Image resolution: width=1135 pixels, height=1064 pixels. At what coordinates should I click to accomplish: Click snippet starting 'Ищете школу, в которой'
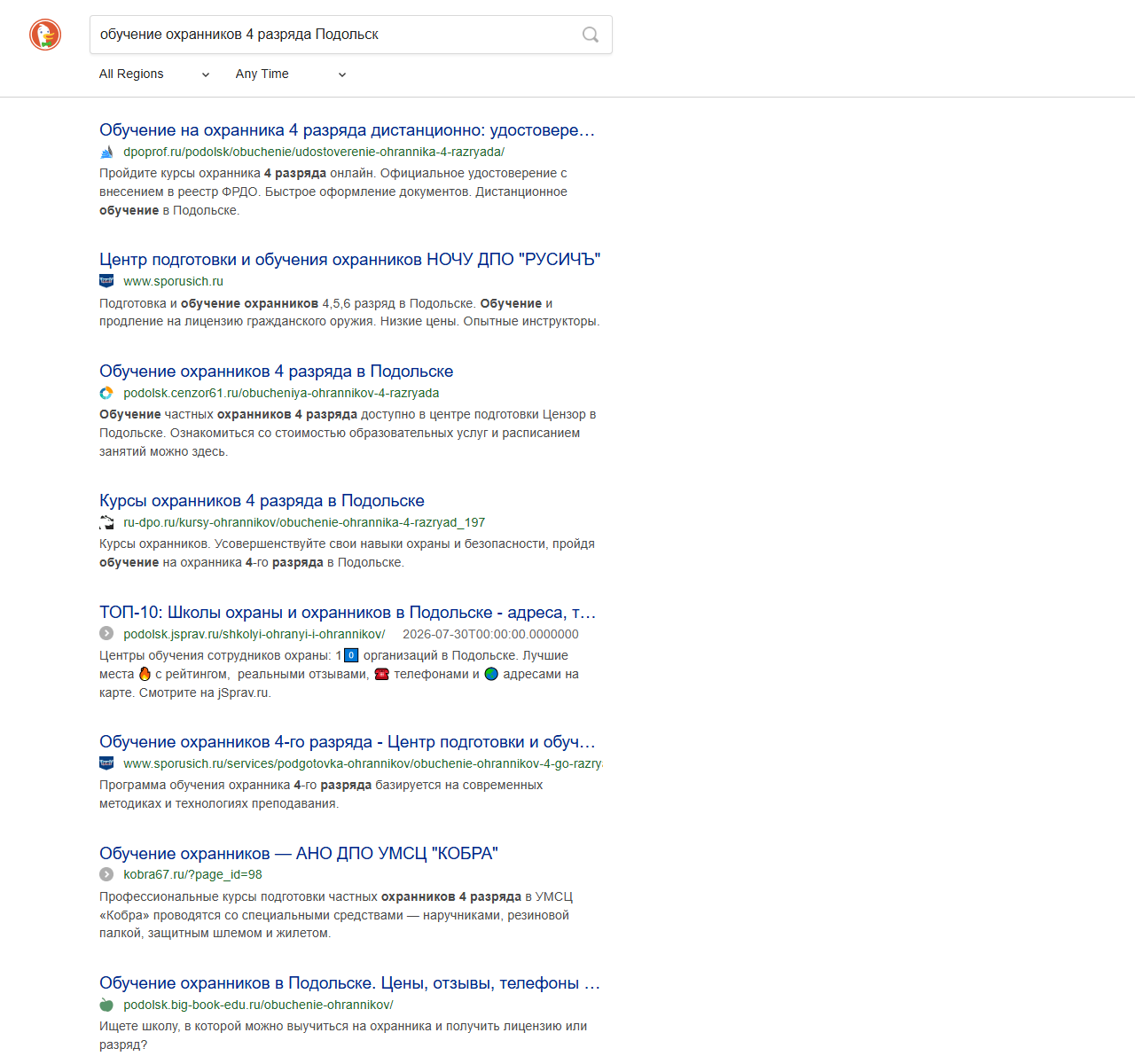[x=343, y=1036]
